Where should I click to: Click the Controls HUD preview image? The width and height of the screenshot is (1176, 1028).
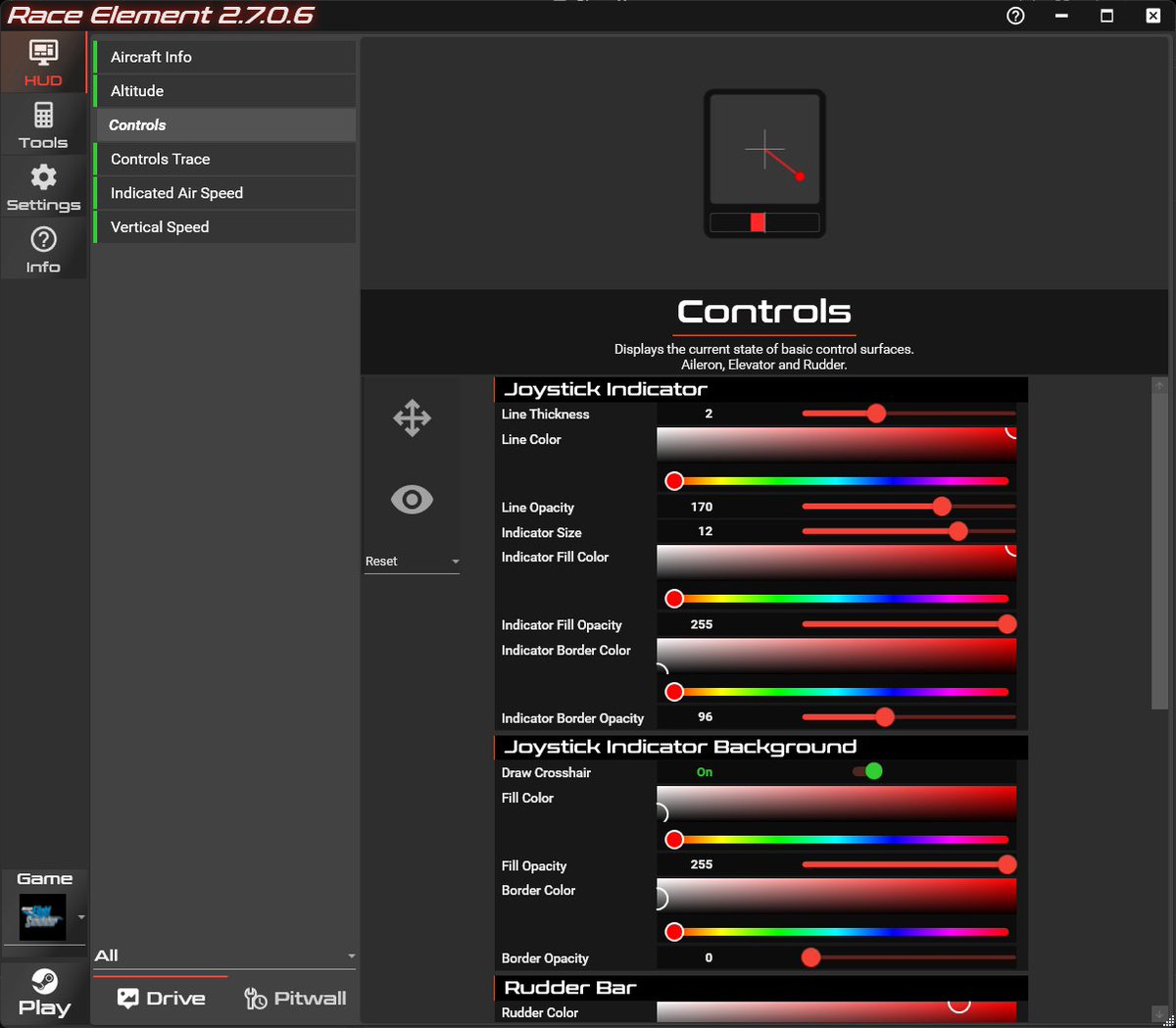click(x=764, y=164)
